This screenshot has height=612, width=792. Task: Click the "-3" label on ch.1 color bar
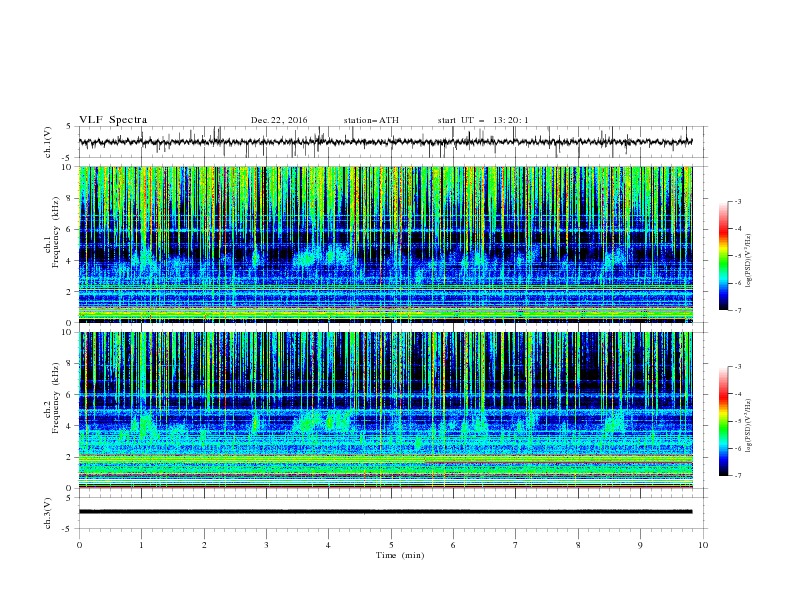point(737,201)
